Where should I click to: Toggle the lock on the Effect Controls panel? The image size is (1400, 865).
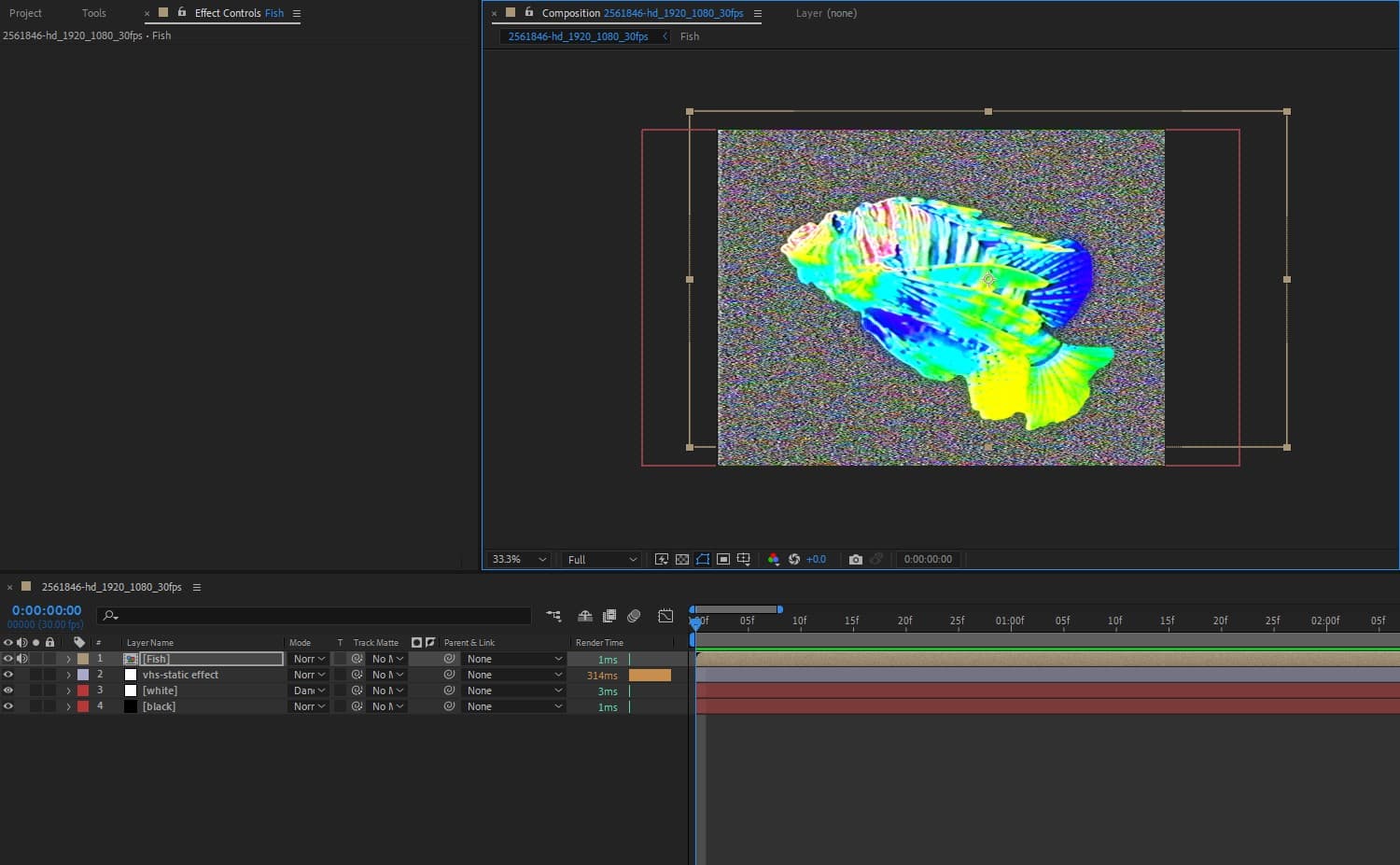click(x=182, y=12)
